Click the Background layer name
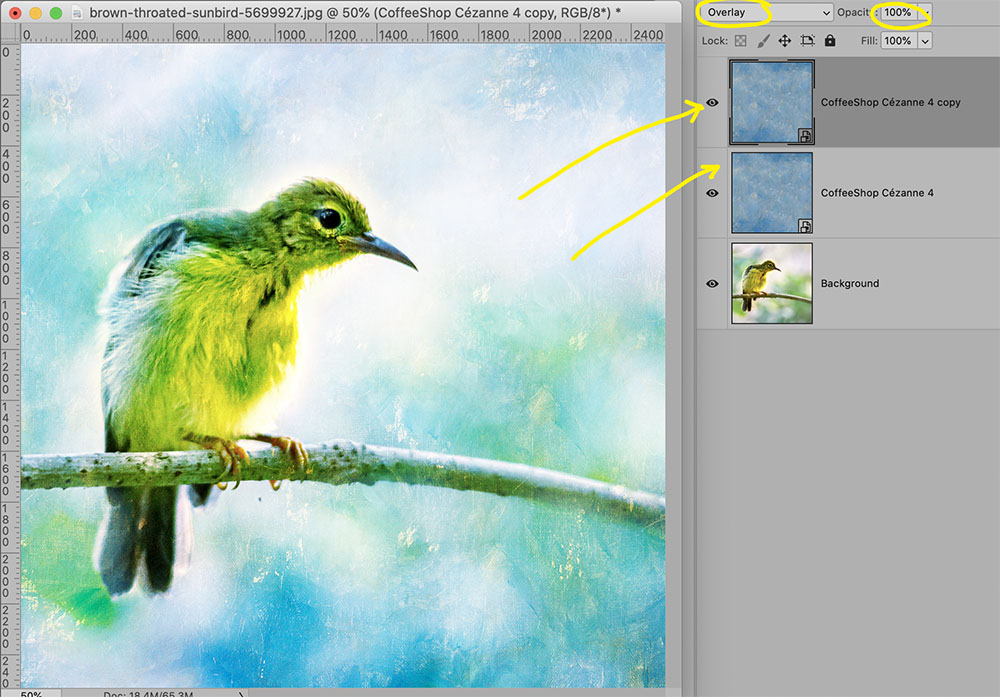The image size is (1000, 697). tap(849, 284)
